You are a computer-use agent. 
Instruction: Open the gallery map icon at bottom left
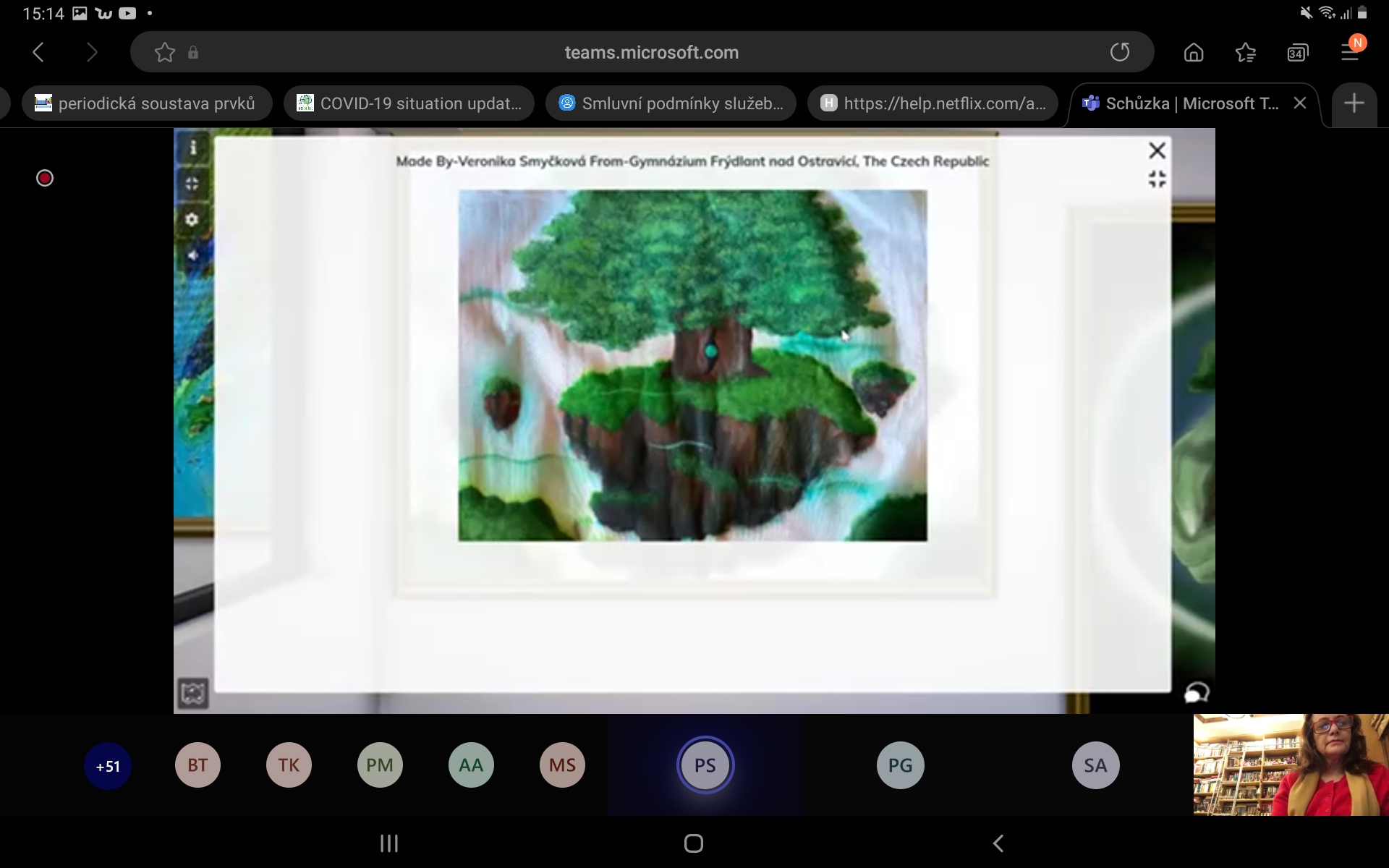(x=193, y=693)
